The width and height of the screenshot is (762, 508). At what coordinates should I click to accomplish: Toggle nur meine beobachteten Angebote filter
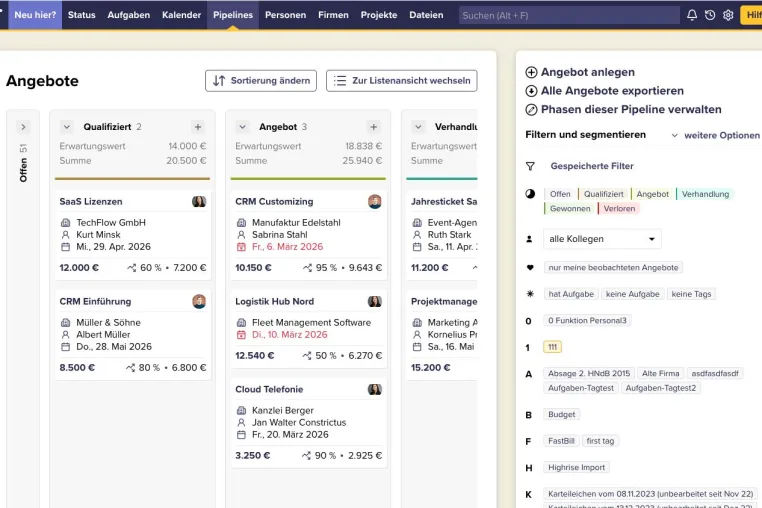click(613, 267)
